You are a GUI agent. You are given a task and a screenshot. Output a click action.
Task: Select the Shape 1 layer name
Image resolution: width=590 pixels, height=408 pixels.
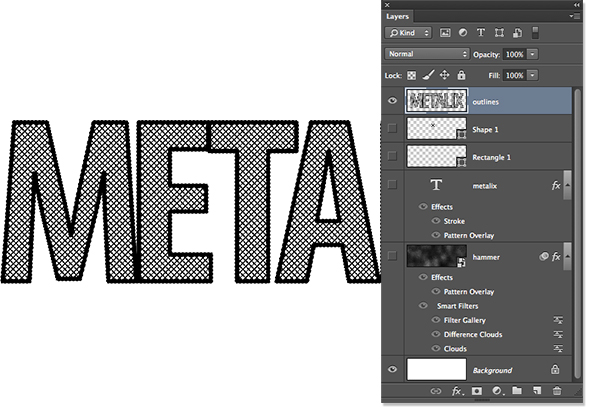[x=485, y=129]
